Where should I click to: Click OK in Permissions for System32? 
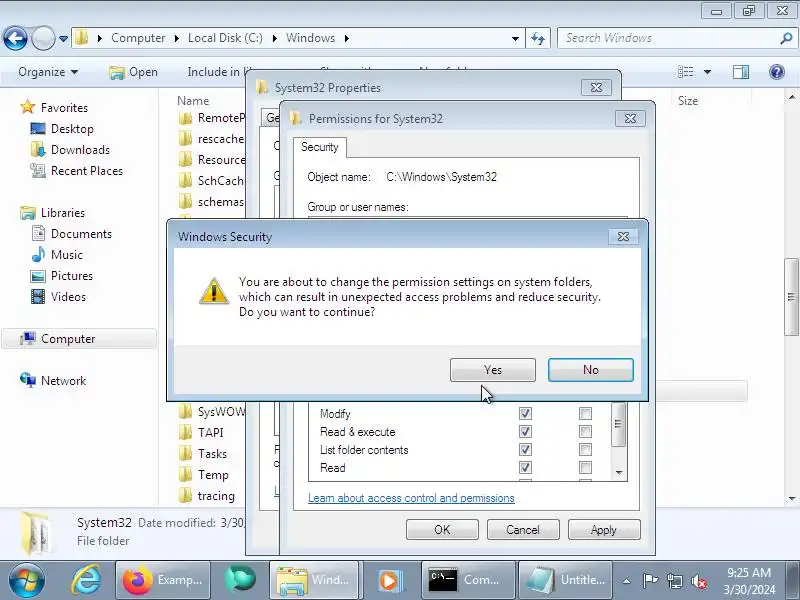tap(442, 530)
